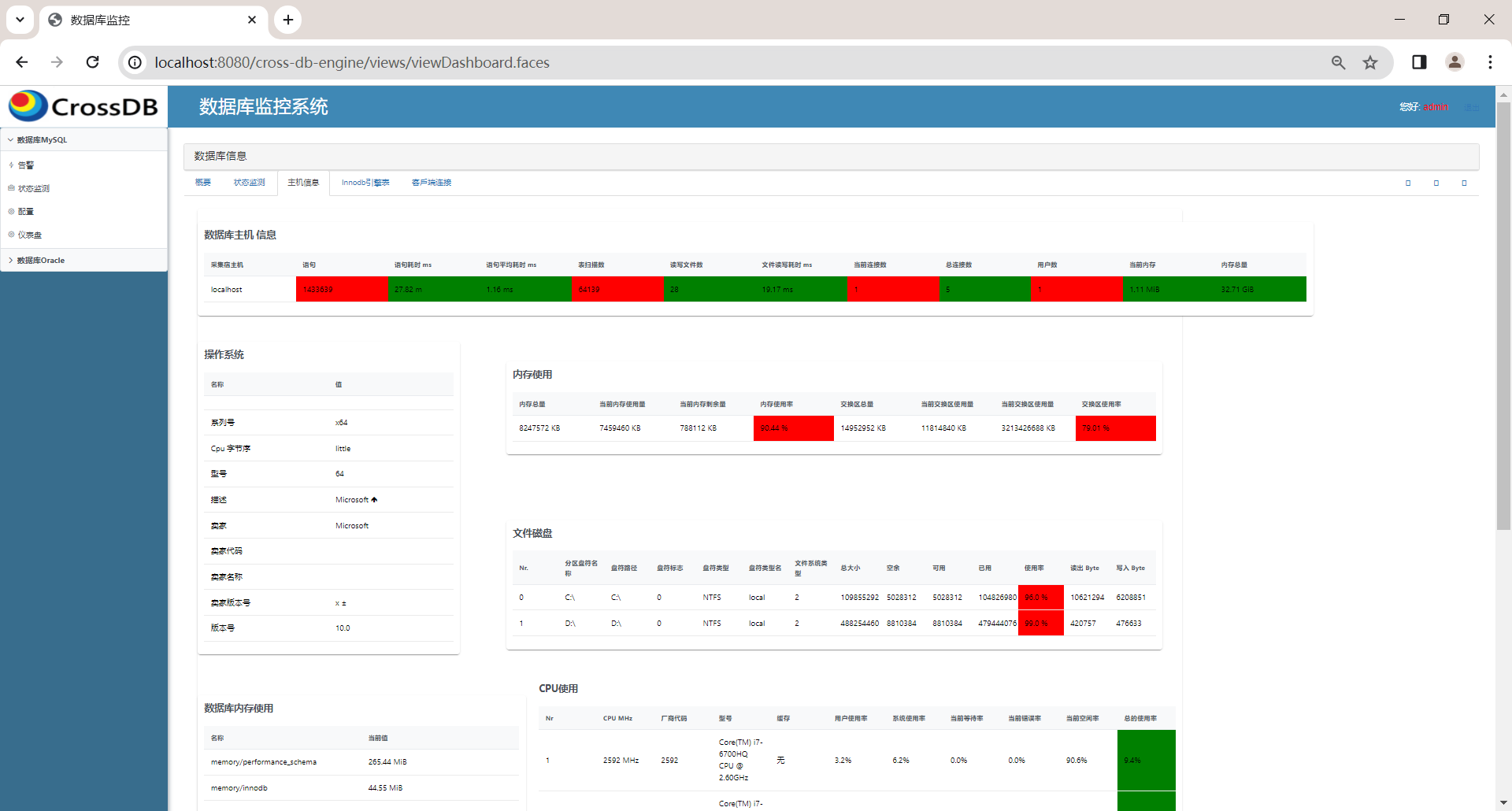Open the 客户端连接 tab link

click(x=432, y=183)
